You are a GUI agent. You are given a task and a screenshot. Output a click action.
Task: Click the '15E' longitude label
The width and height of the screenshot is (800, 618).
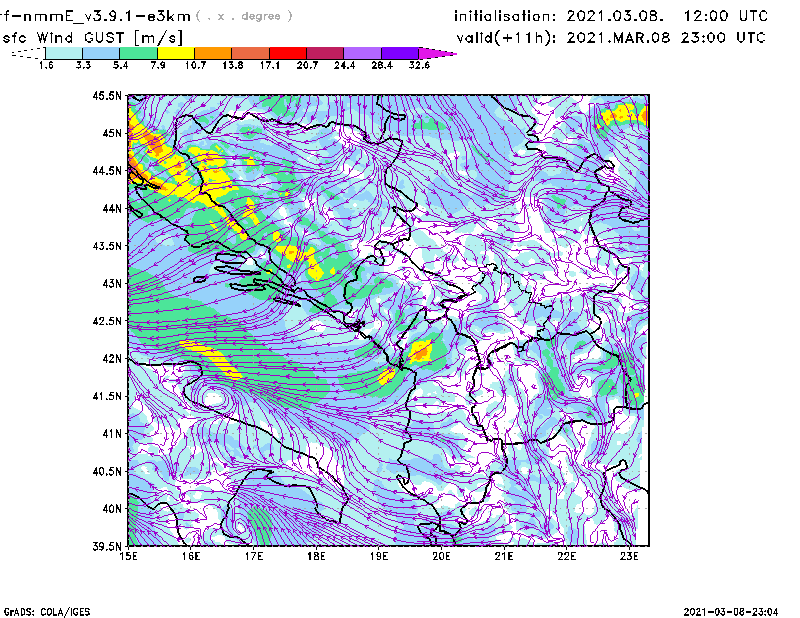coord(128,556)
